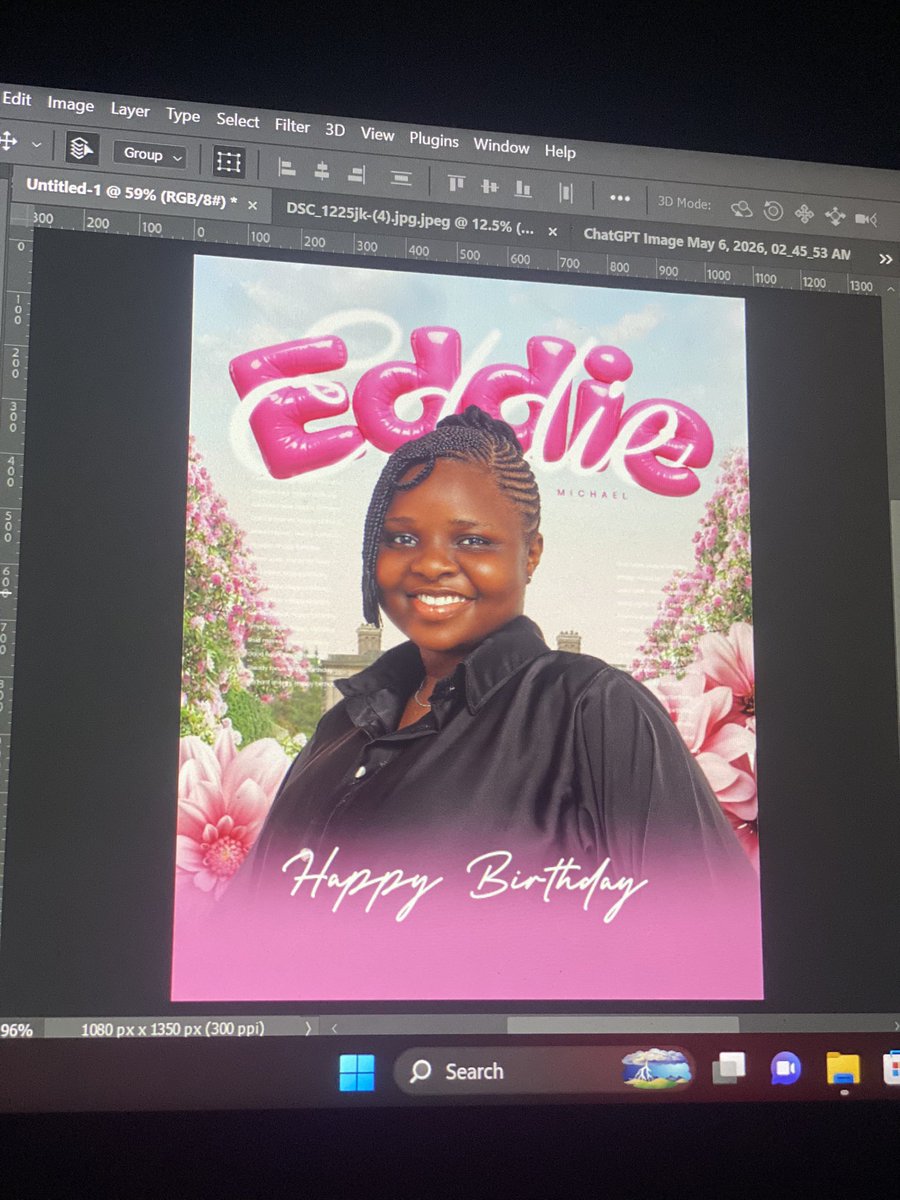900x1200 pixels.
Task: Expand the hidden document tabs chevron
Action: click(x=886, y=258)
